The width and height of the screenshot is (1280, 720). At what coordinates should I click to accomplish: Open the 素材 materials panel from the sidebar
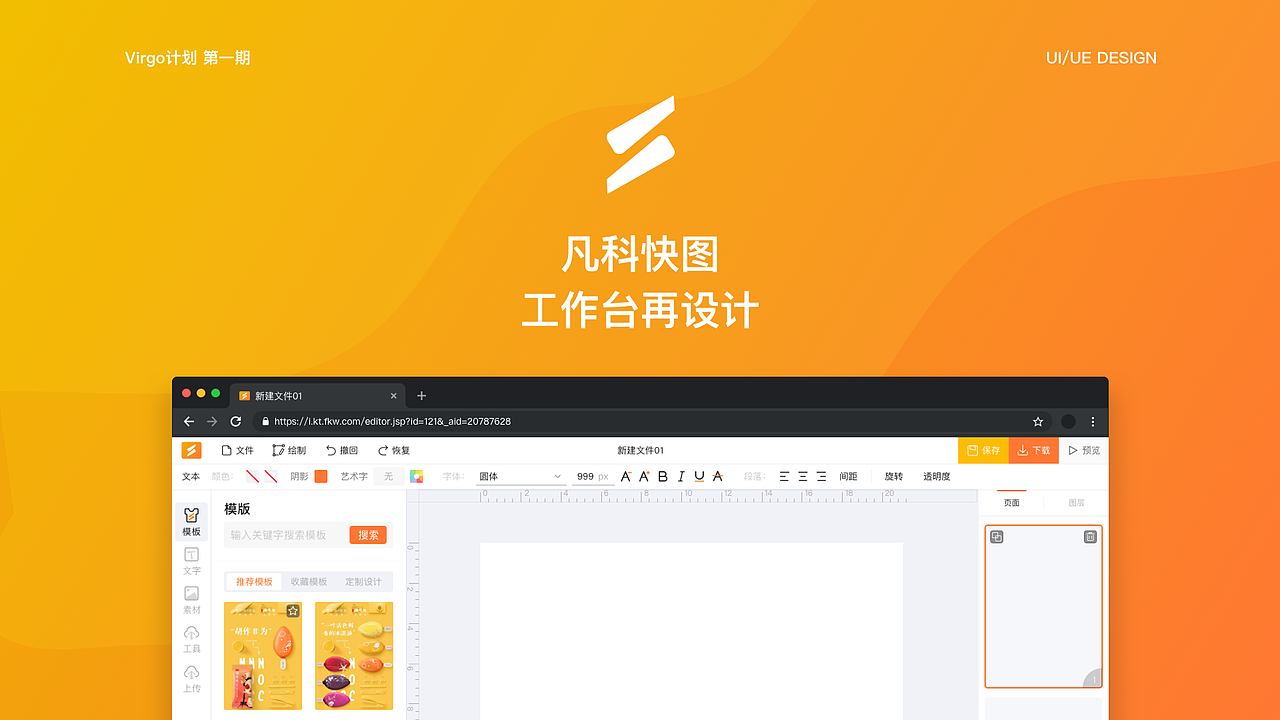(191, 598)
